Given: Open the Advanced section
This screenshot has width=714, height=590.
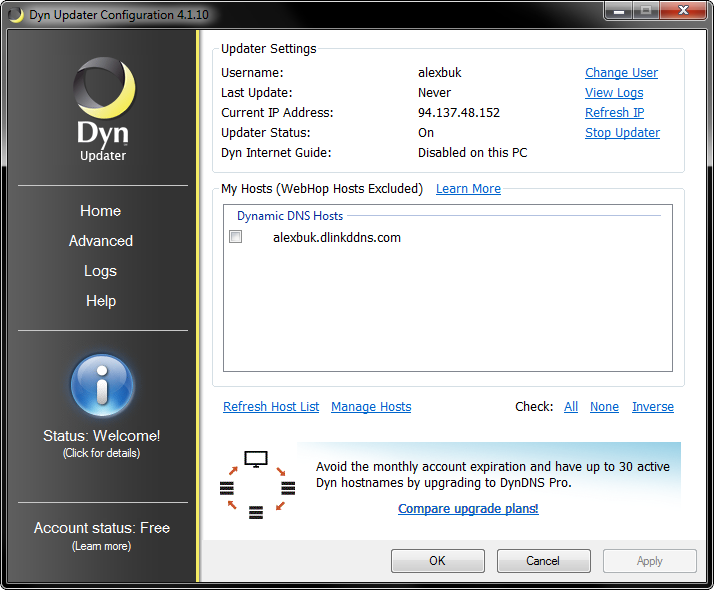Looking at the screenshot, I should [101, 241].
